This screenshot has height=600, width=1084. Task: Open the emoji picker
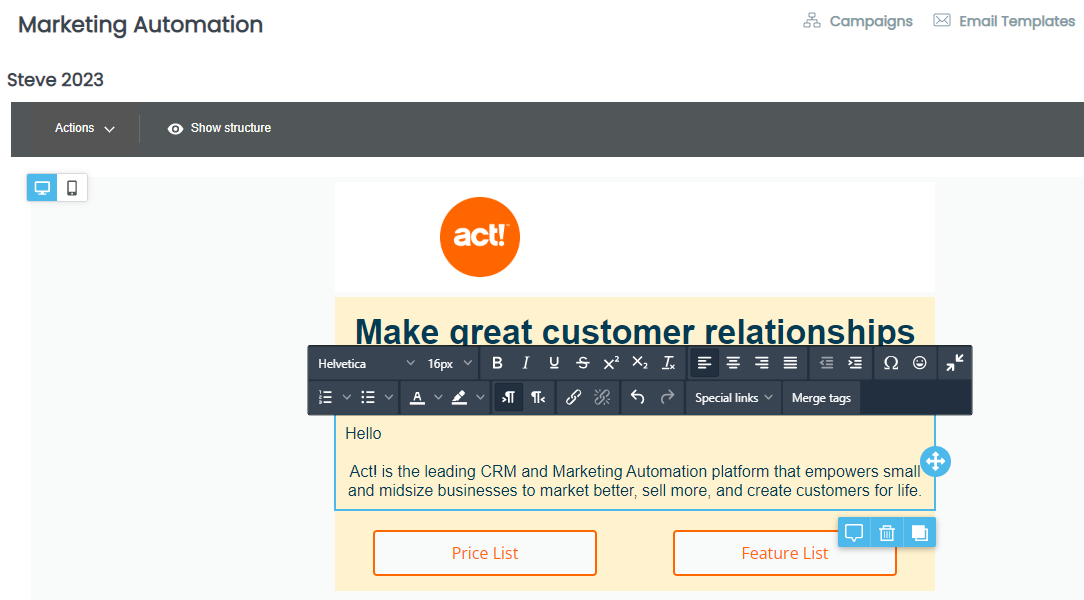pyautogui.click(x=919, y=363)
